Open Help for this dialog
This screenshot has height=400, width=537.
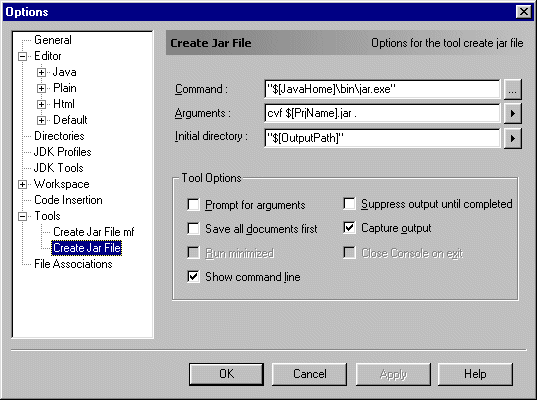pos(475,374)
